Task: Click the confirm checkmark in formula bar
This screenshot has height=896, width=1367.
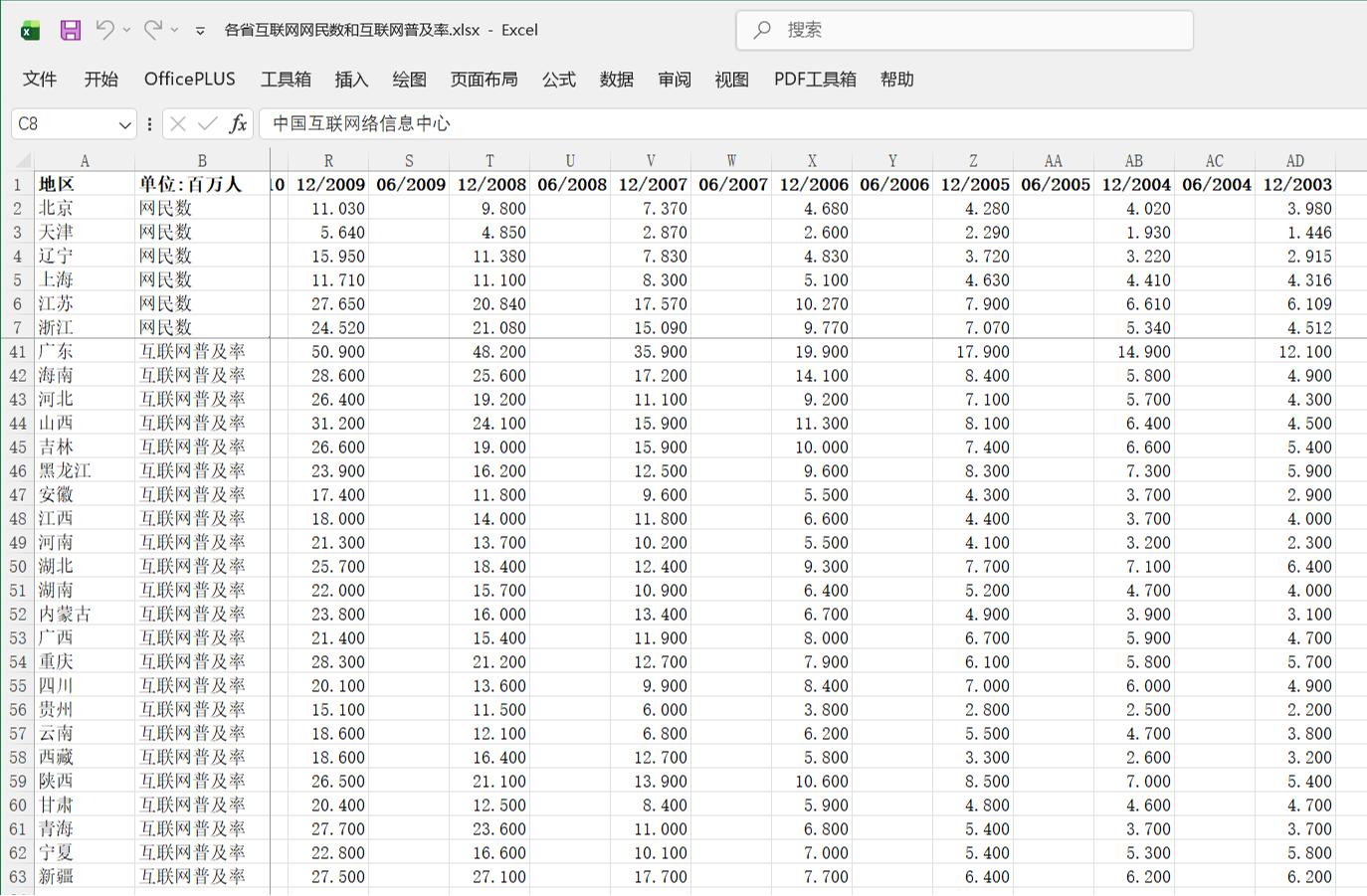Action: coord(208,123)
